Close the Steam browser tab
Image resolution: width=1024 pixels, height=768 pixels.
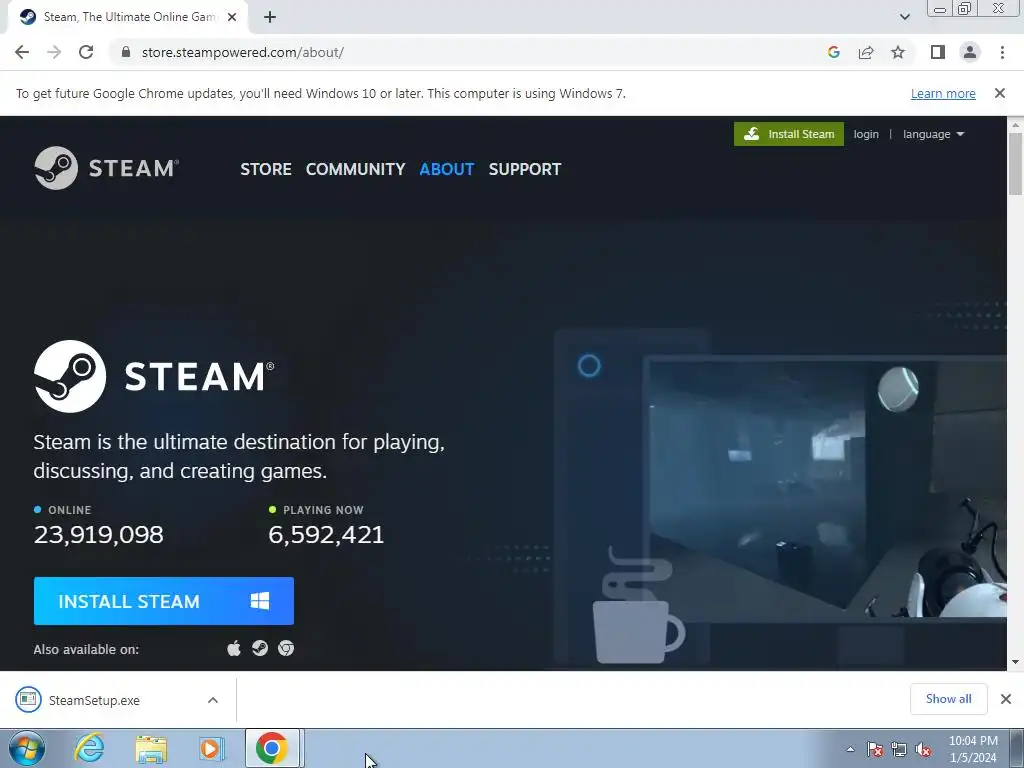tap(232, 17)
